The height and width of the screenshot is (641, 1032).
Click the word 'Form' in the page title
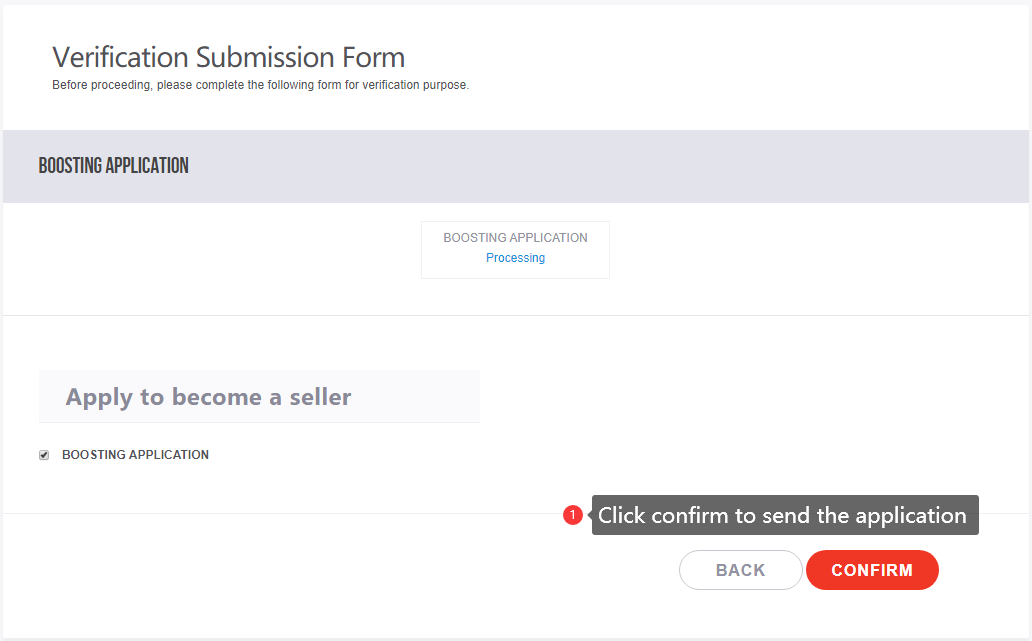373,57
